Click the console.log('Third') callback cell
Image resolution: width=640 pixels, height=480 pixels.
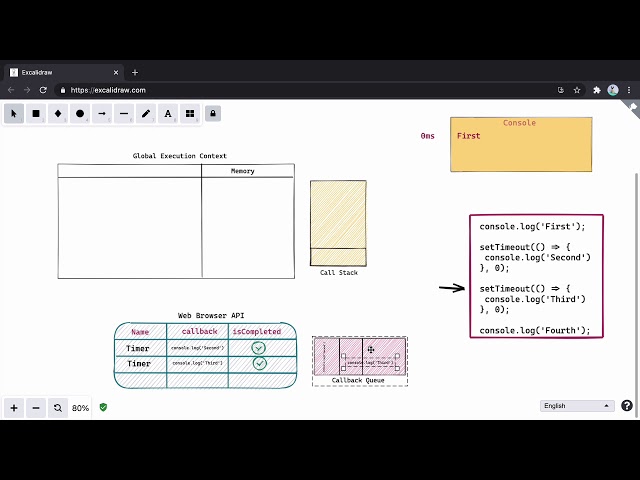point(198,363)
